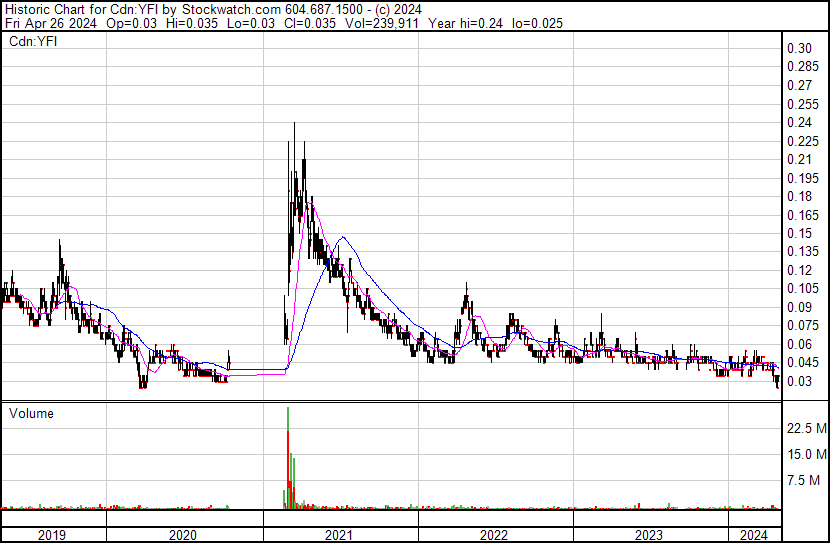
Task: Click the 0.30 price axis label
Action: click(799, 48)
